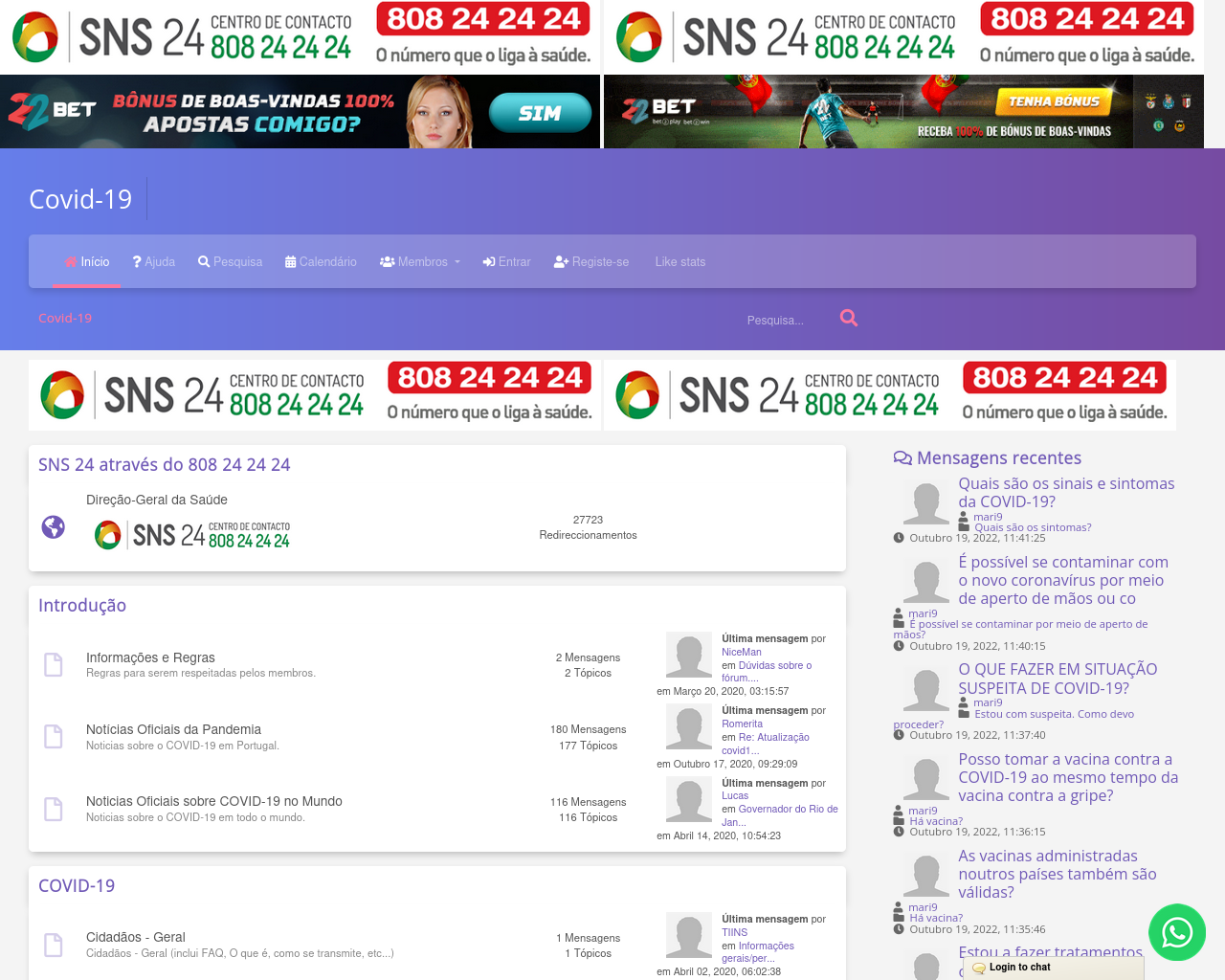The width and height of the screenshot is (1225, 980).
Task: Open the Direção-Geral da Saúde board
Action: tap(157, 500)
